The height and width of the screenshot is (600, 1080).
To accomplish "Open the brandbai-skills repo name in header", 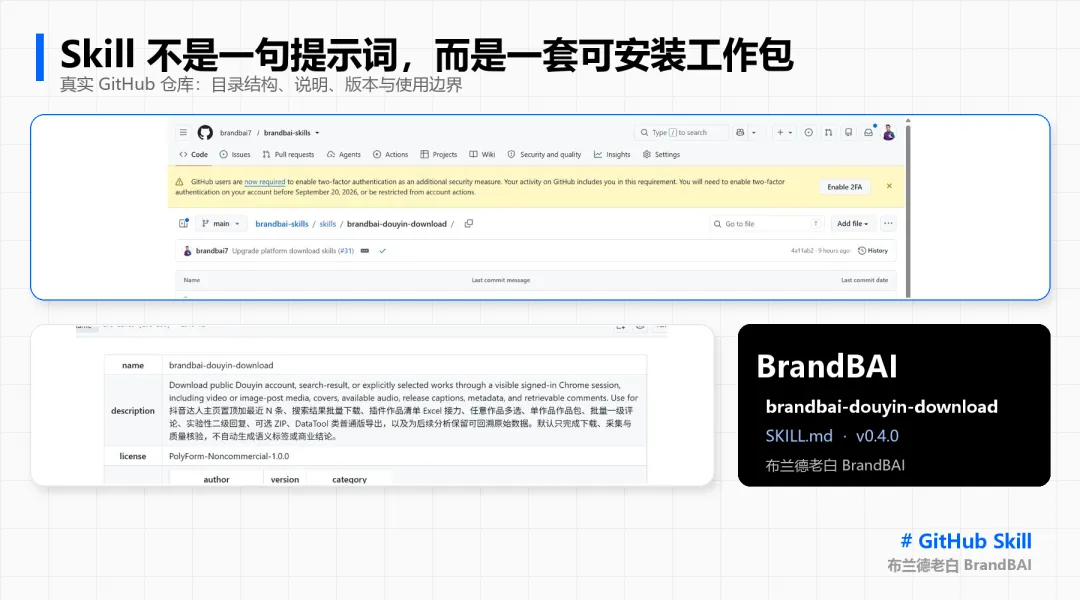I will [287, 133].
